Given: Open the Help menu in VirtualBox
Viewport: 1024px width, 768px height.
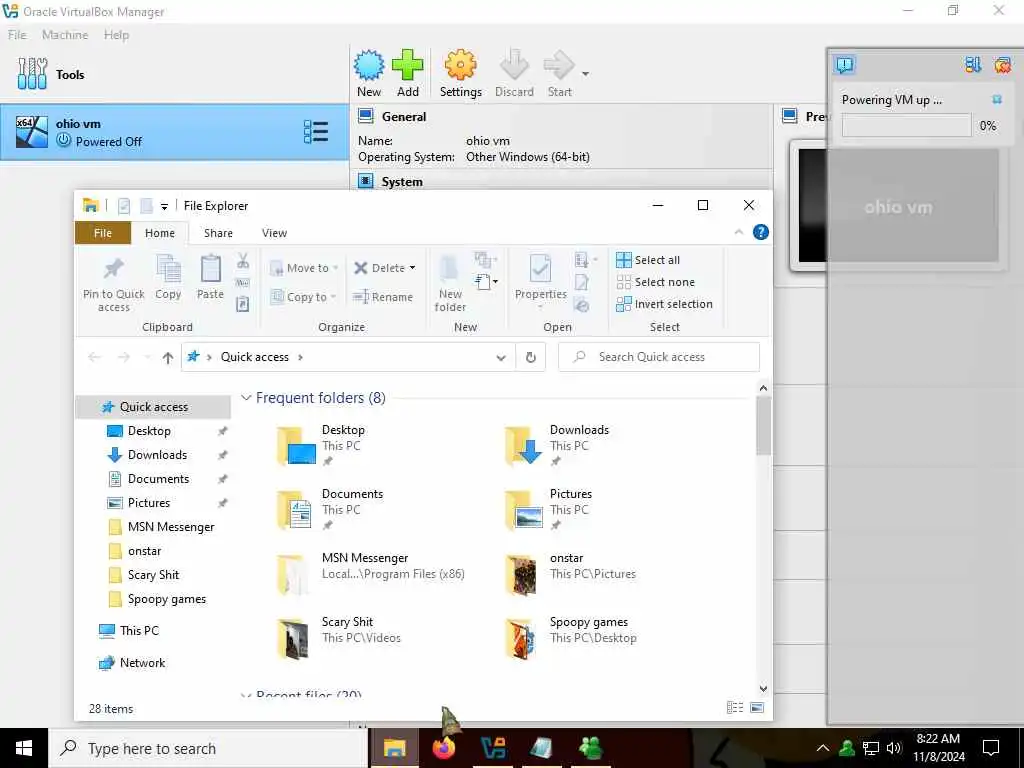Looking at the screenshot, I should point(116,35).
